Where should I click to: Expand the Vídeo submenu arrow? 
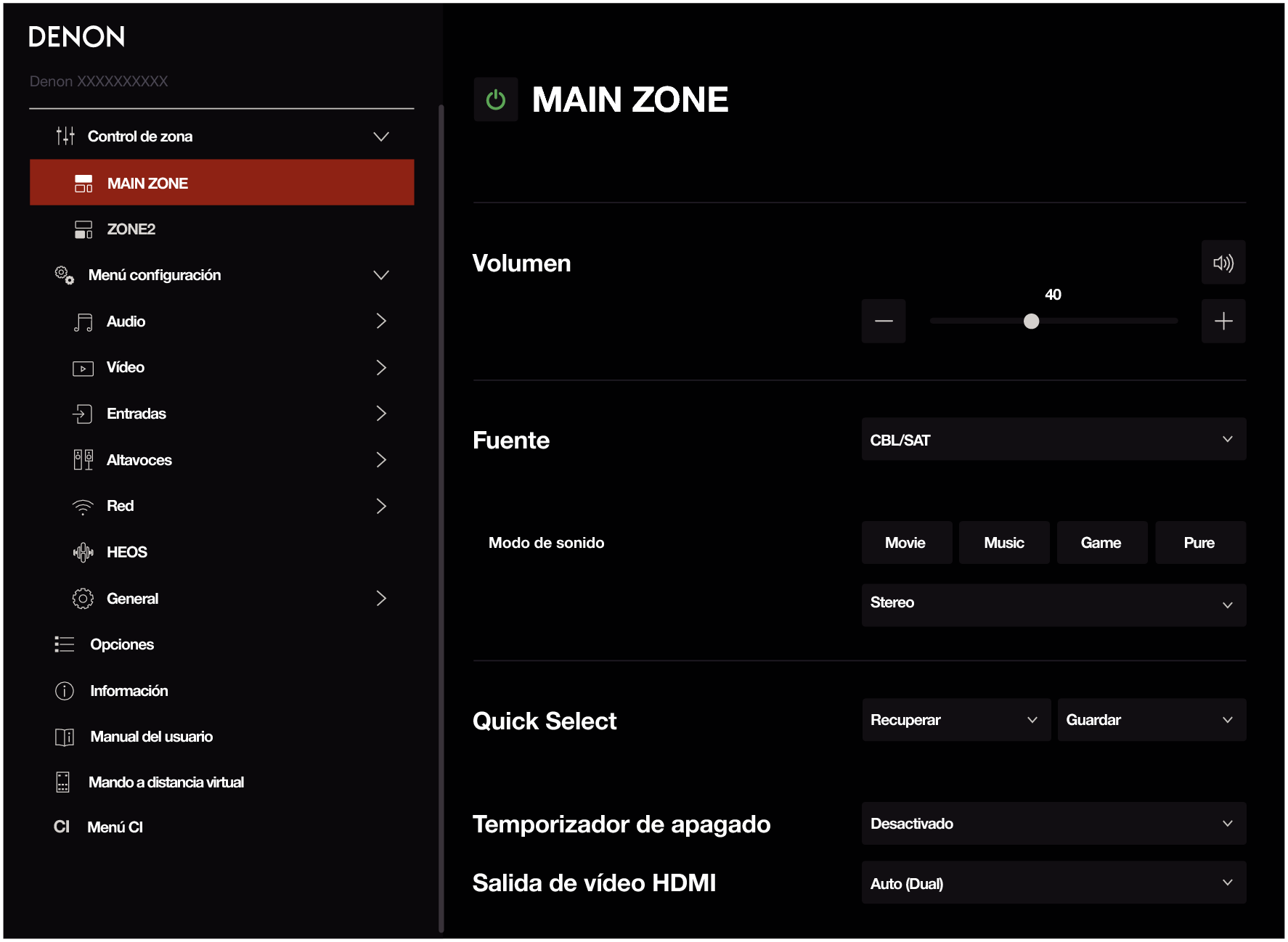(x=381, y=367)
